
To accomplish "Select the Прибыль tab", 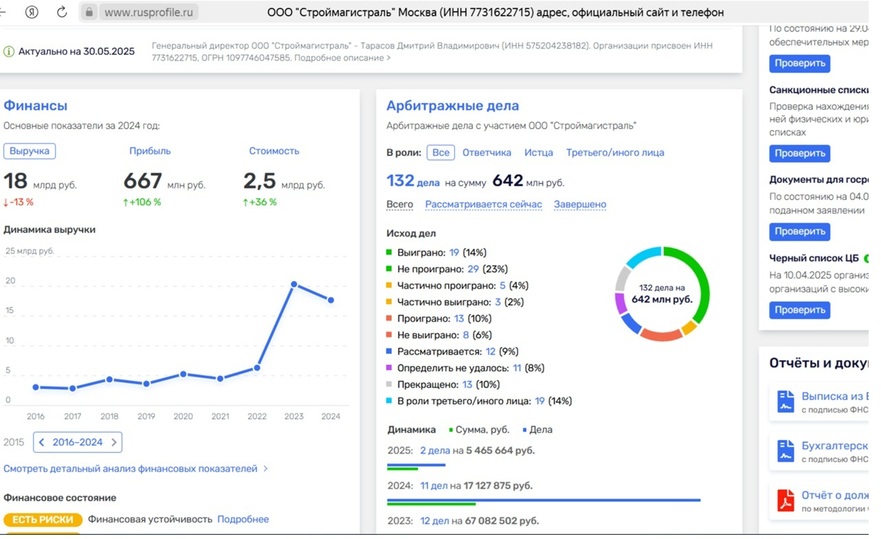I will click(149, 151).
